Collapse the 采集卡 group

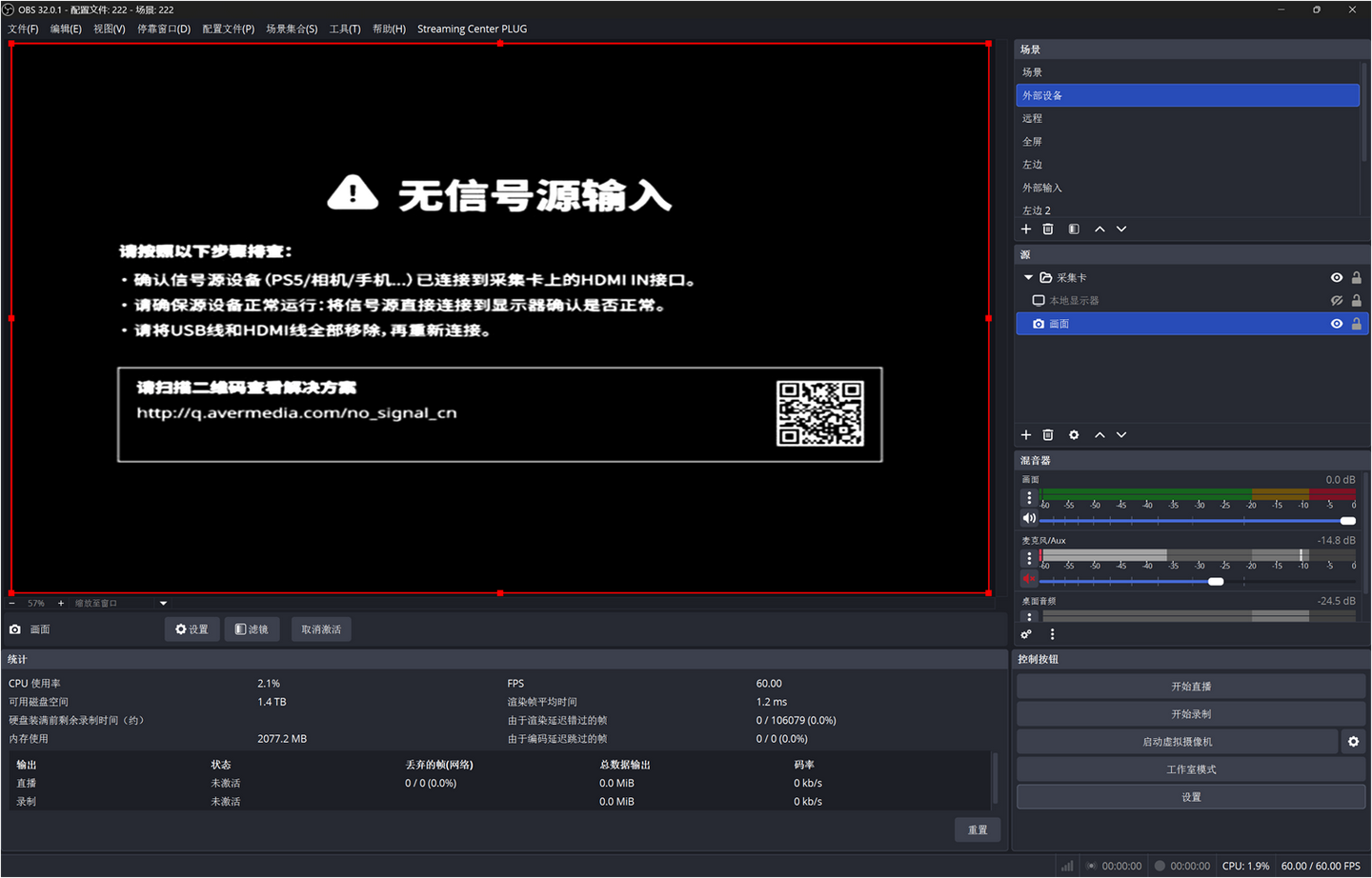pyautogui.click(x=1028, y=278)
